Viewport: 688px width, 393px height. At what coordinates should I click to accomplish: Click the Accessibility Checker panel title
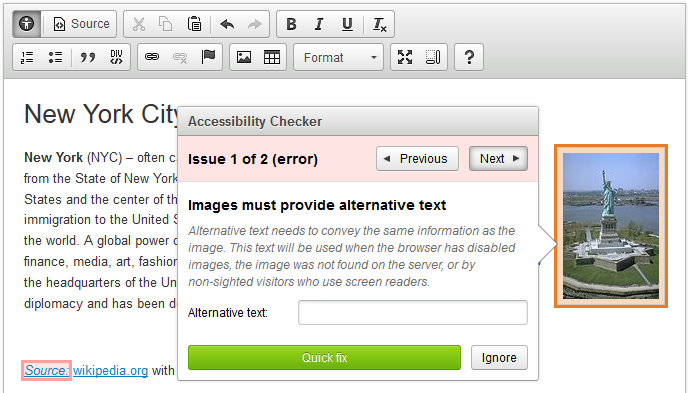(255, 121)
